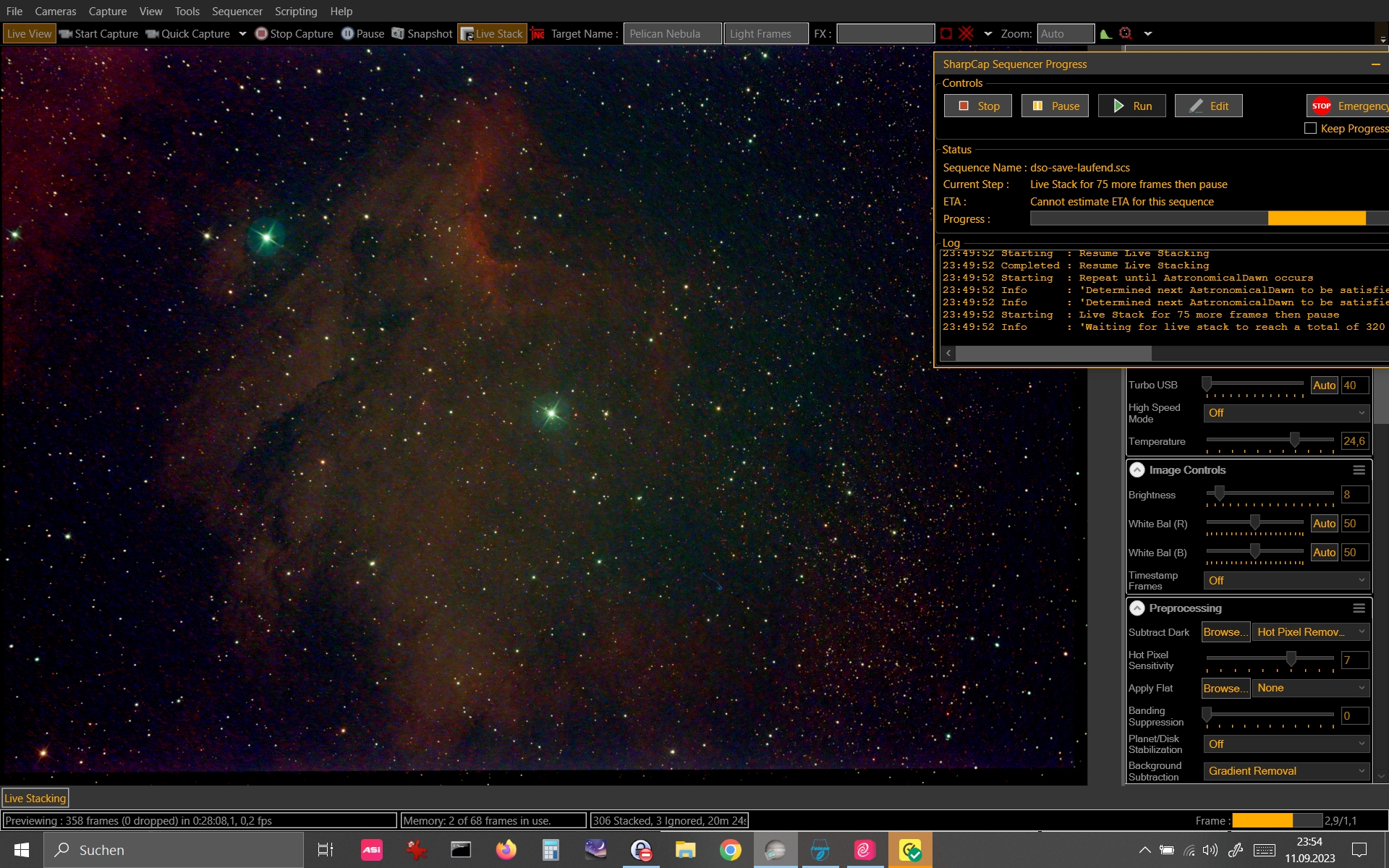Open the Hot Pixel Removal dropdown
This screenshot has height=868, width=1389.
[x=1310, y=632]
